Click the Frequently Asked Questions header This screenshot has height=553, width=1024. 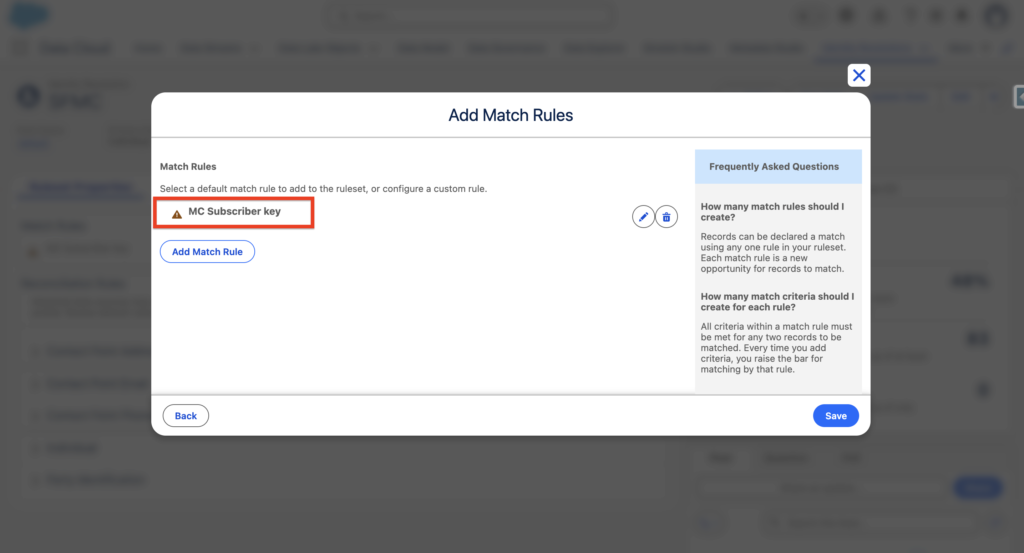[774, 167]
